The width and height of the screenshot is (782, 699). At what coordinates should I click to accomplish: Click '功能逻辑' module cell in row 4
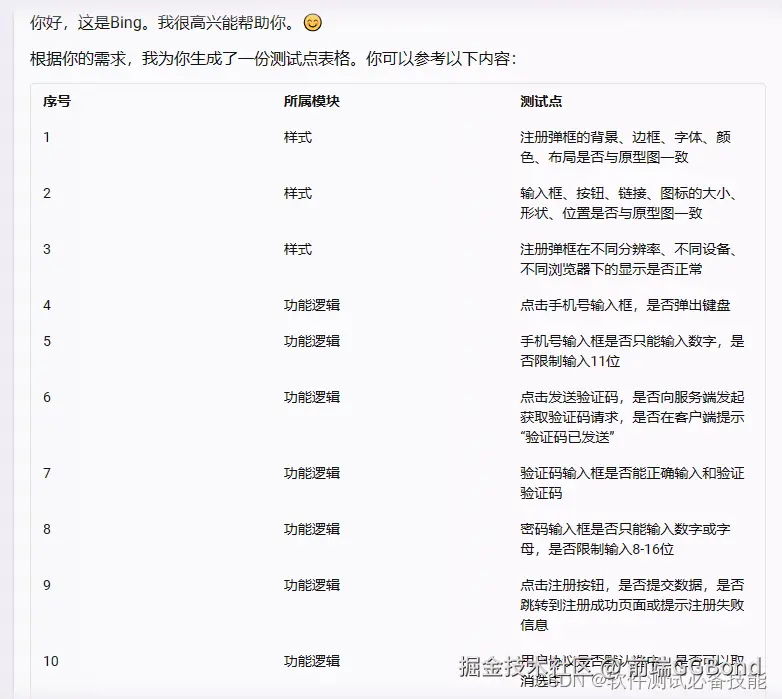(312, 305)
